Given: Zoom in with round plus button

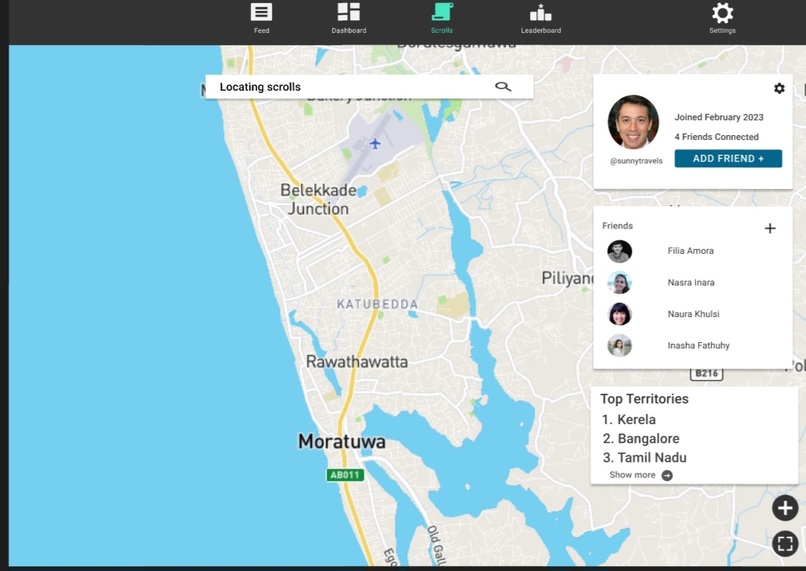Looking at the screenshot, I should coord(785,508).
